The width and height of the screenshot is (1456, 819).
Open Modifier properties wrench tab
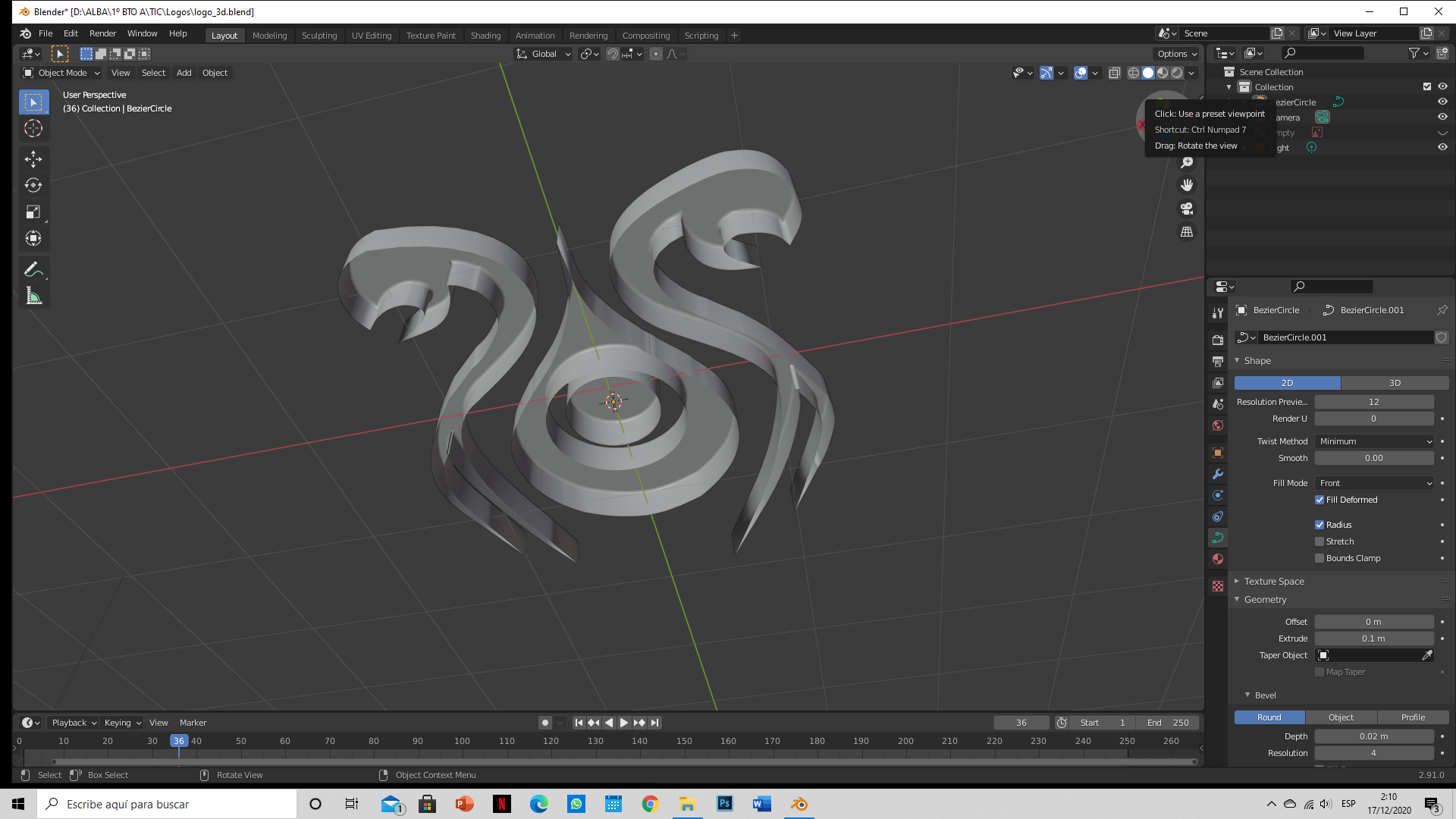click(1218, 474)
